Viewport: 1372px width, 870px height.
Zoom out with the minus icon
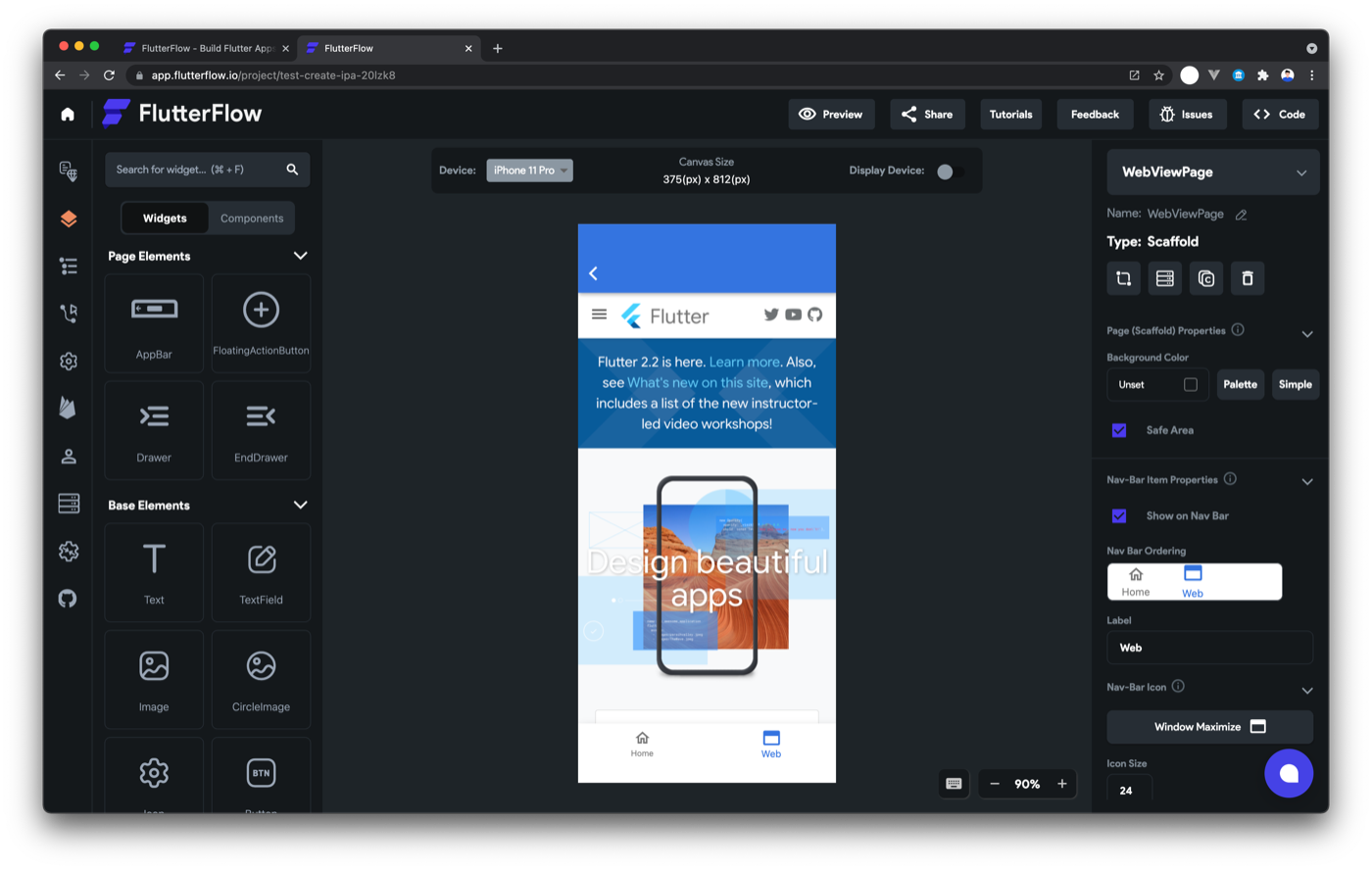995,784
